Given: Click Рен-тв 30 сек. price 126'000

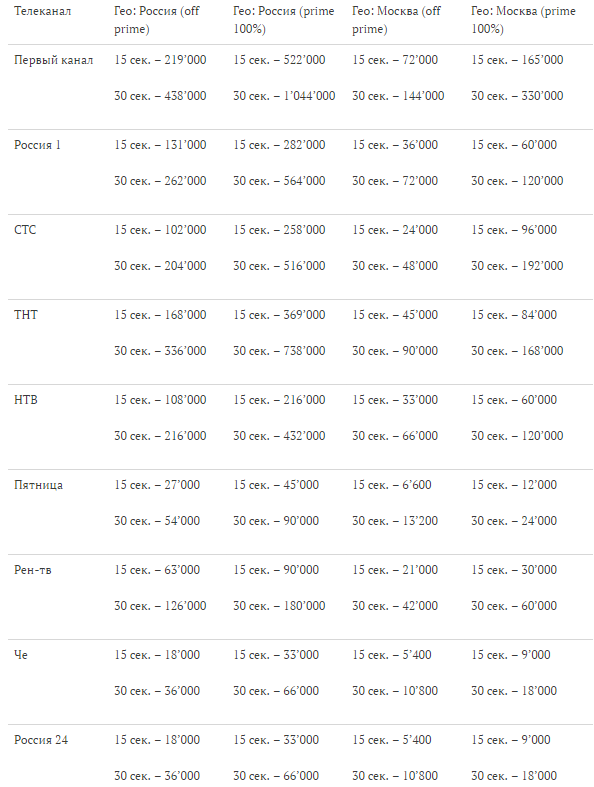Looking at the screenshot, I should tap(160, 606).
